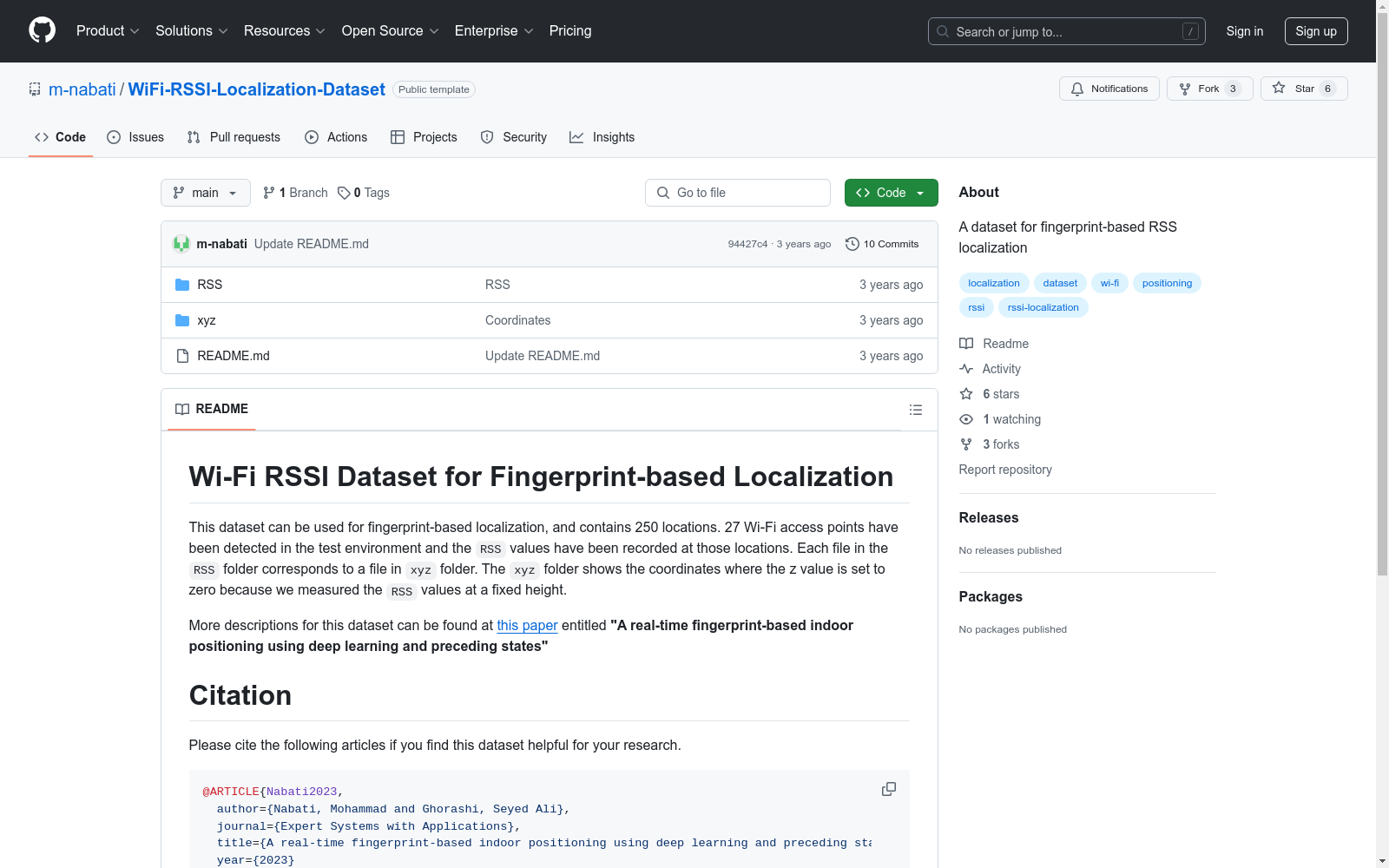Select the rssi-localization topic tag

click(1043, 307)
